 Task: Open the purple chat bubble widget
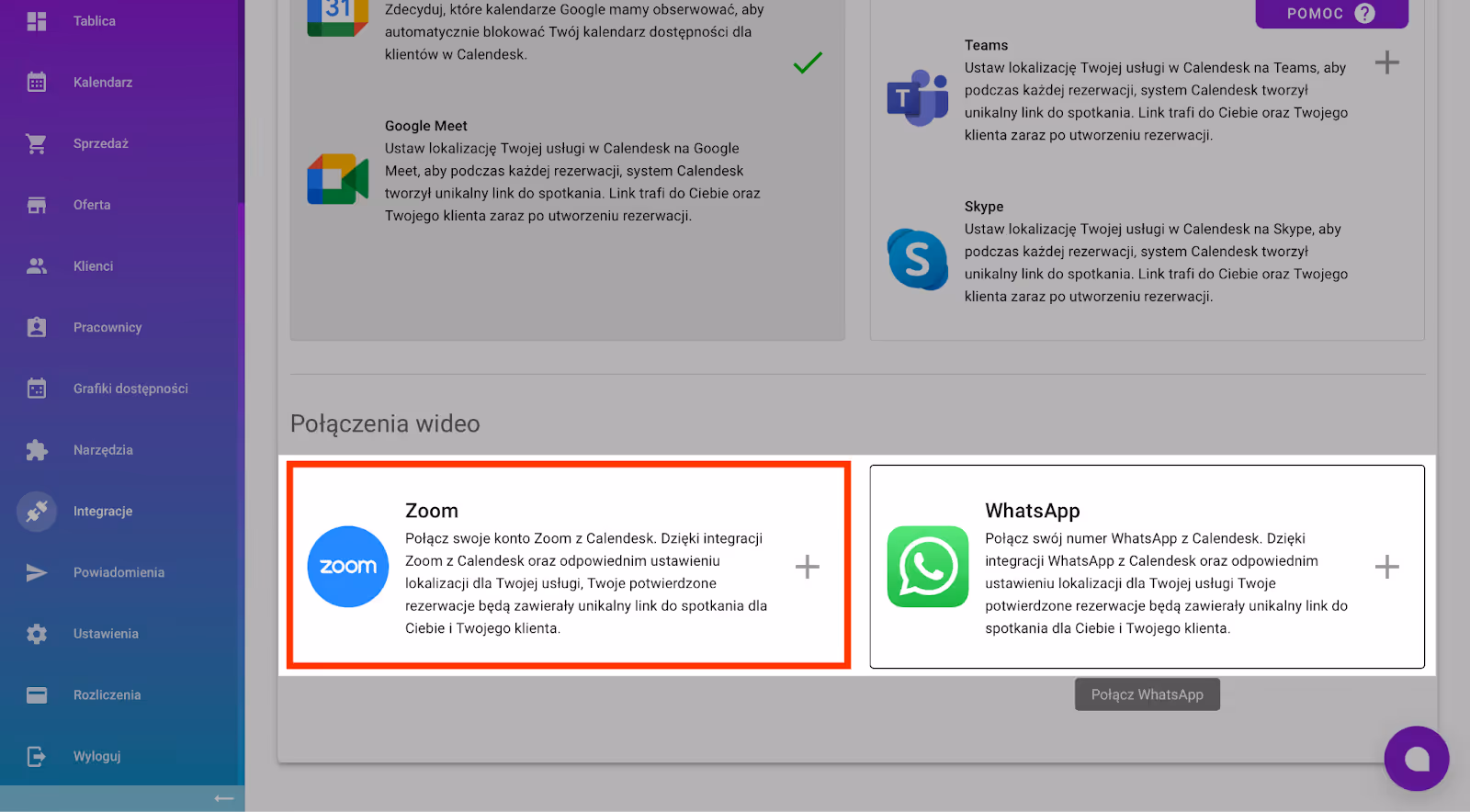click(1417, 759)
